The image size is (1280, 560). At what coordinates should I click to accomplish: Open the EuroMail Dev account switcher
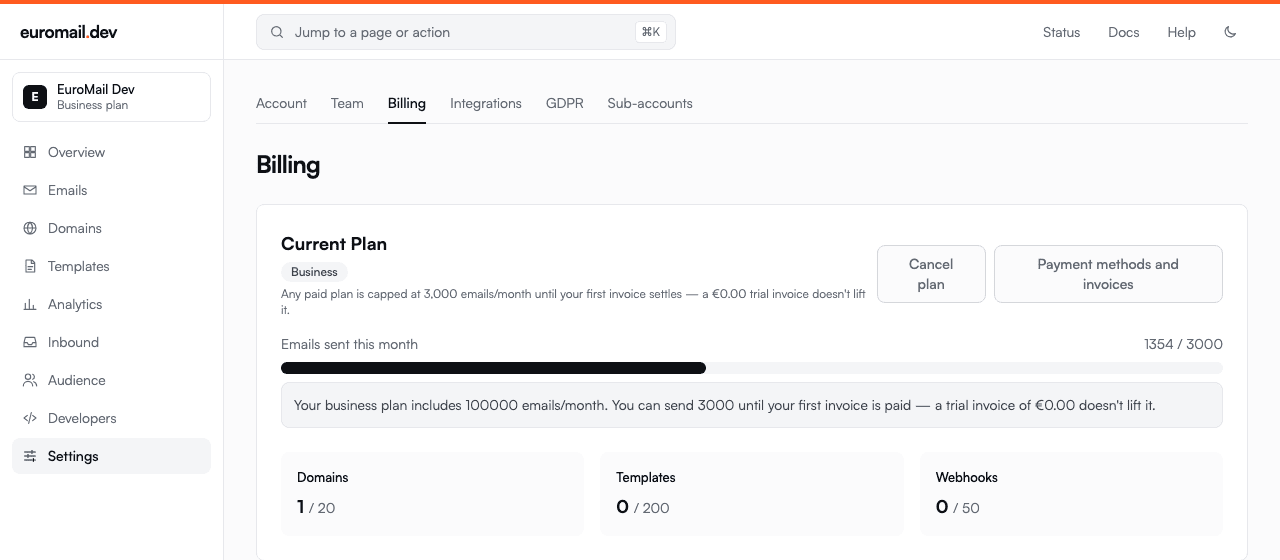point(111,97)
